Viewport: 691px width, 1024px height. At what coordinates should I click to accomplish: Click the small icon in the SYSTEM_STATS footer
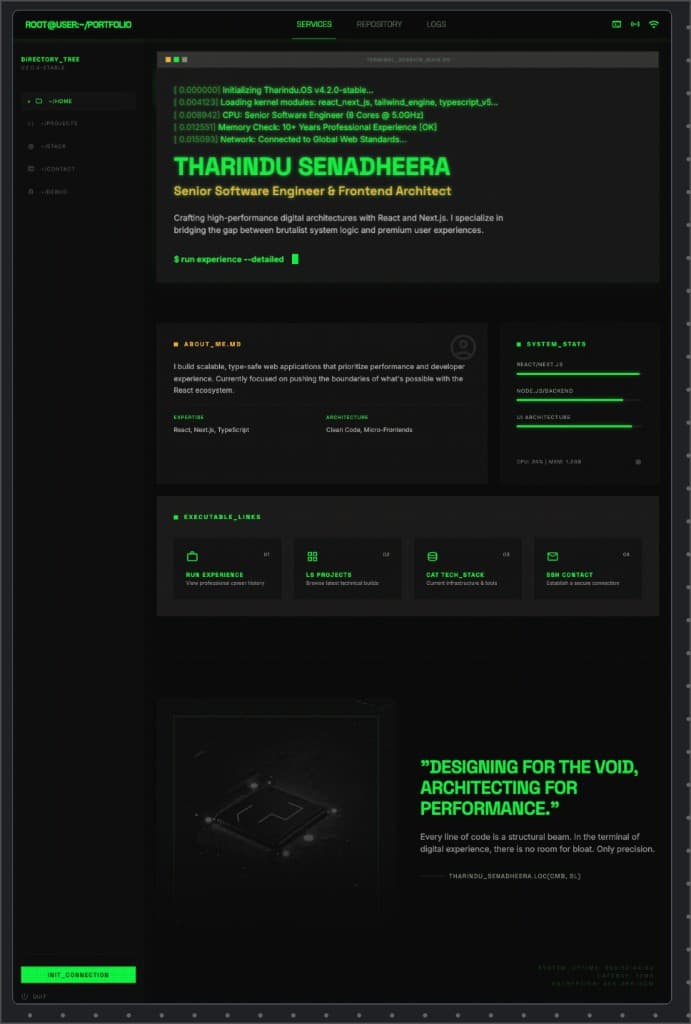click(638, 462)
